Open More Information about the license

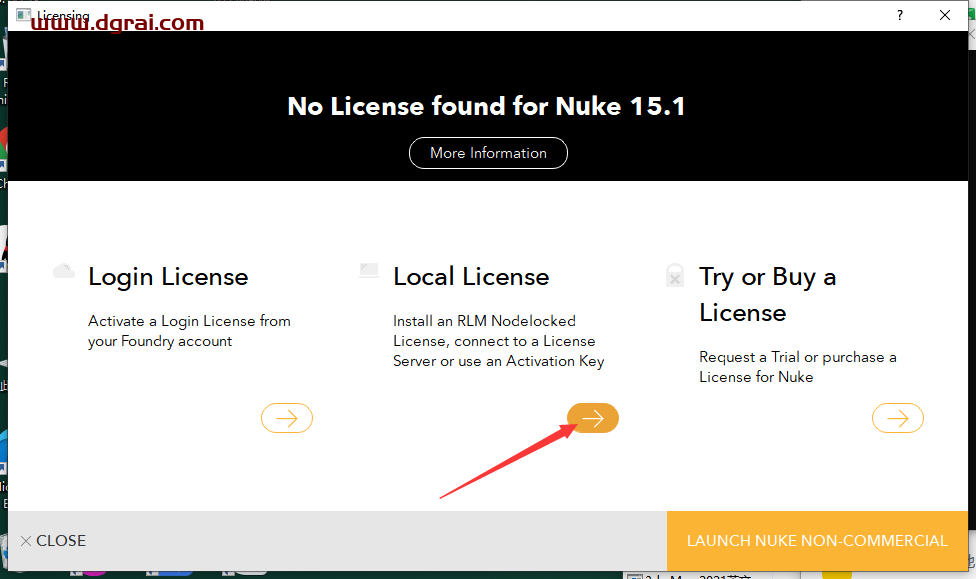coord(488,153)
